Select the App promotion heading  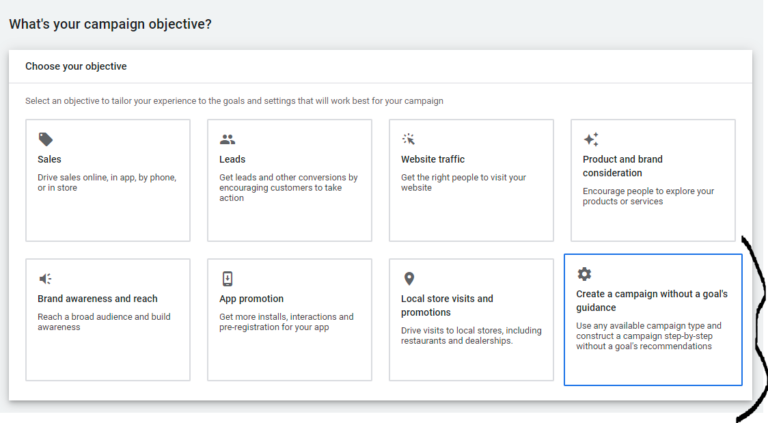251,299
